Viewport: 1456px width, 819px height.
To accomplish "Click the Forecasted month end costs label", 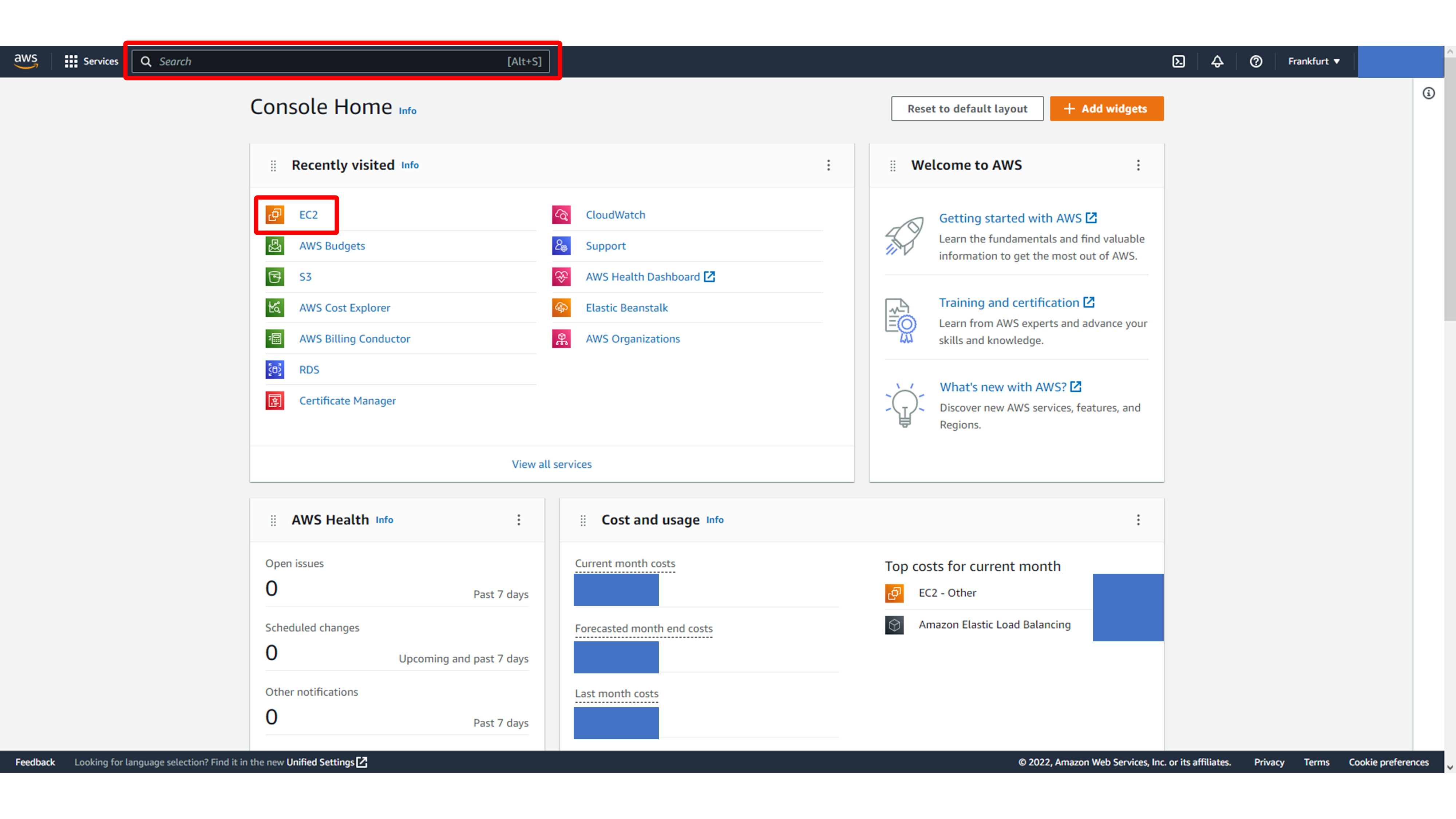I will click(644, 629).
